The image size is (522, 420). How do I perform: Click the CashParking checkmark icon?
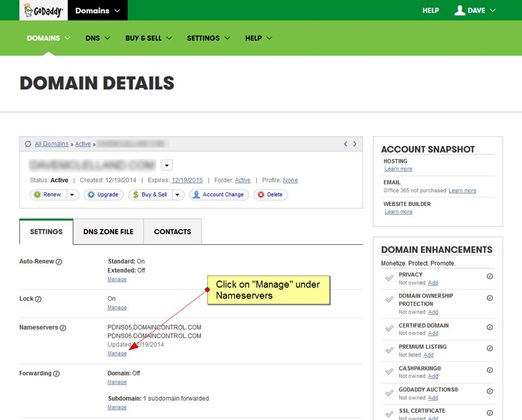click(x=389, y=371)
